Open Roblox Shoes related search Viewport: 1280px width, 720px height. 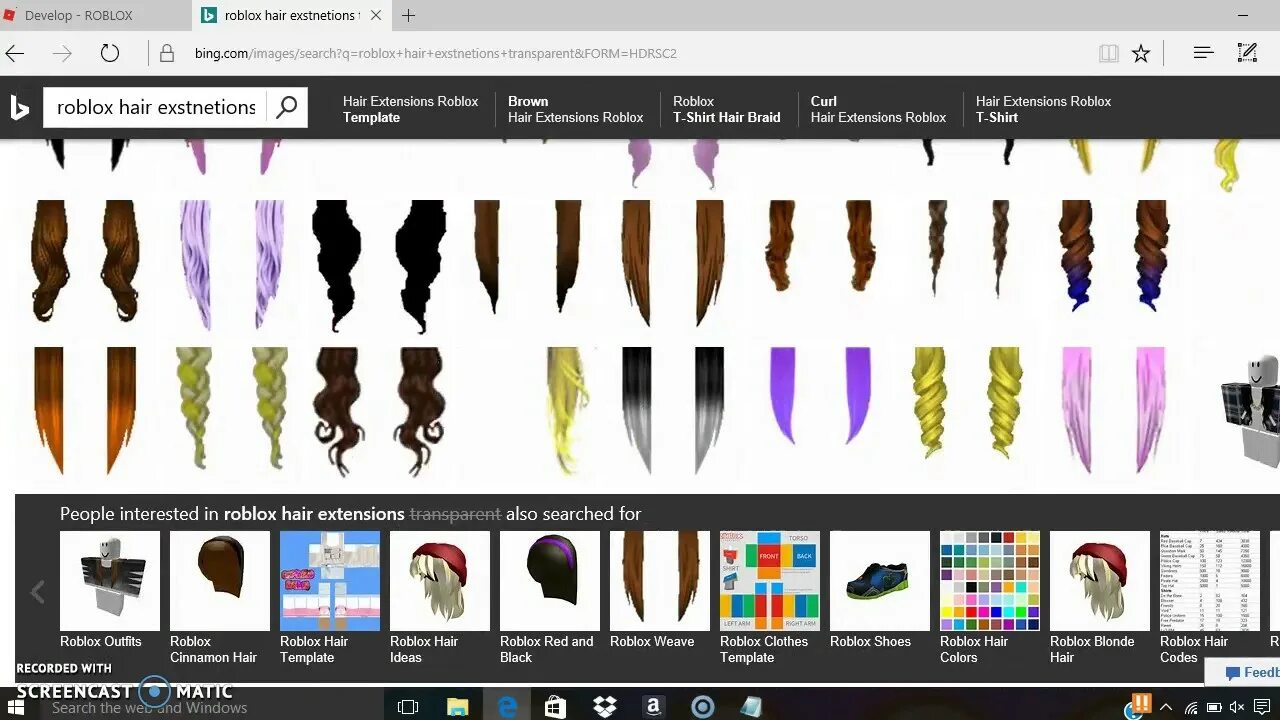[880, 591]
